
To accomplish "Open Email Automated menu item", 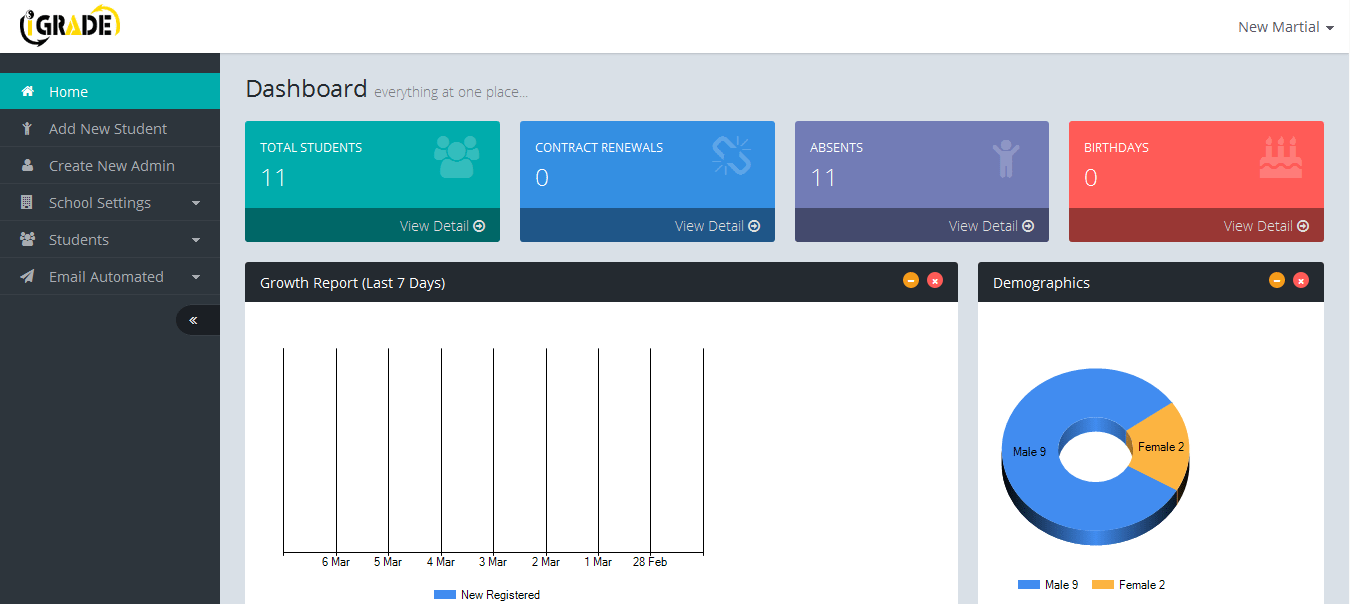I will click(x=110, y=276).
